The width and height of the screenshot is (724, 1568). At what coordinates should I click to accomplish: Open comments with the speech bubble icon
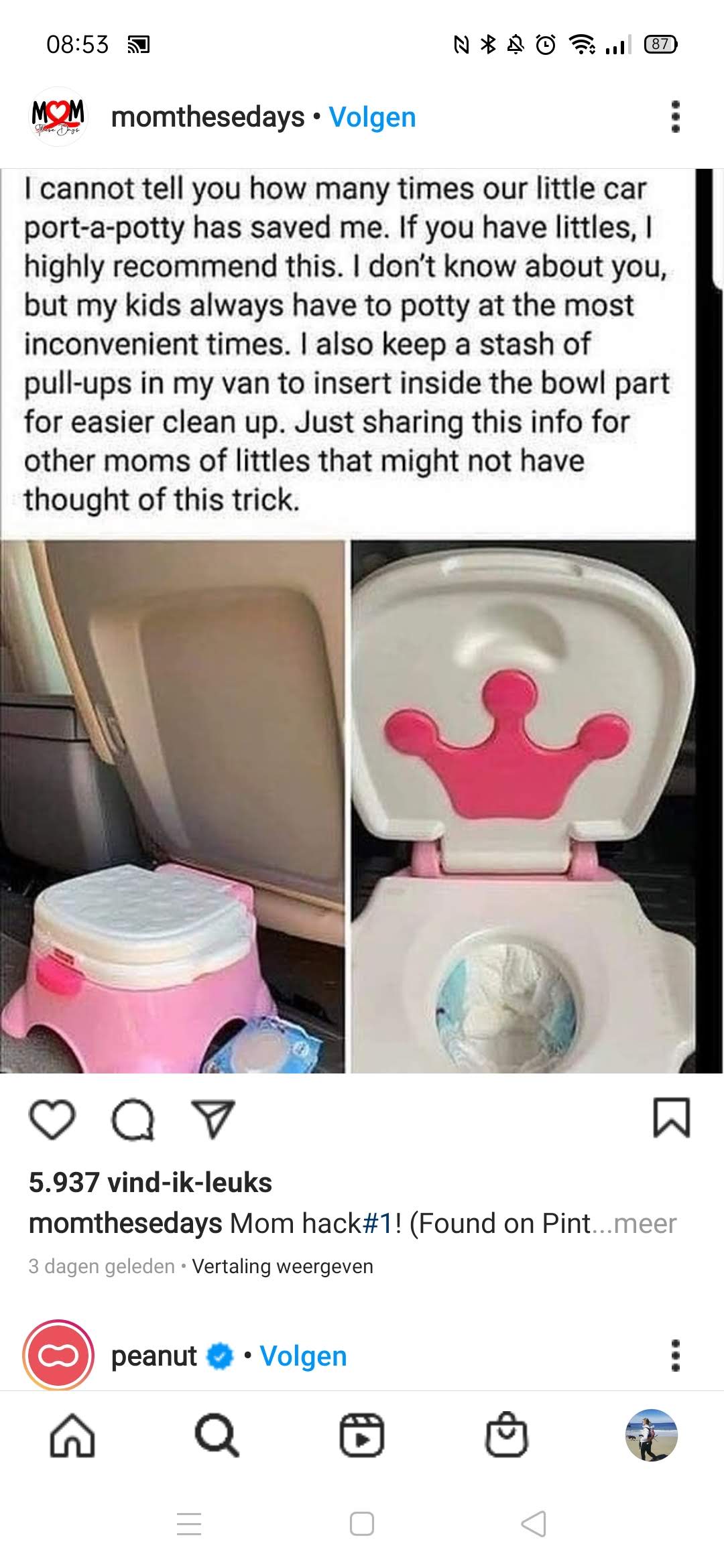click(x=133, y=1119)
